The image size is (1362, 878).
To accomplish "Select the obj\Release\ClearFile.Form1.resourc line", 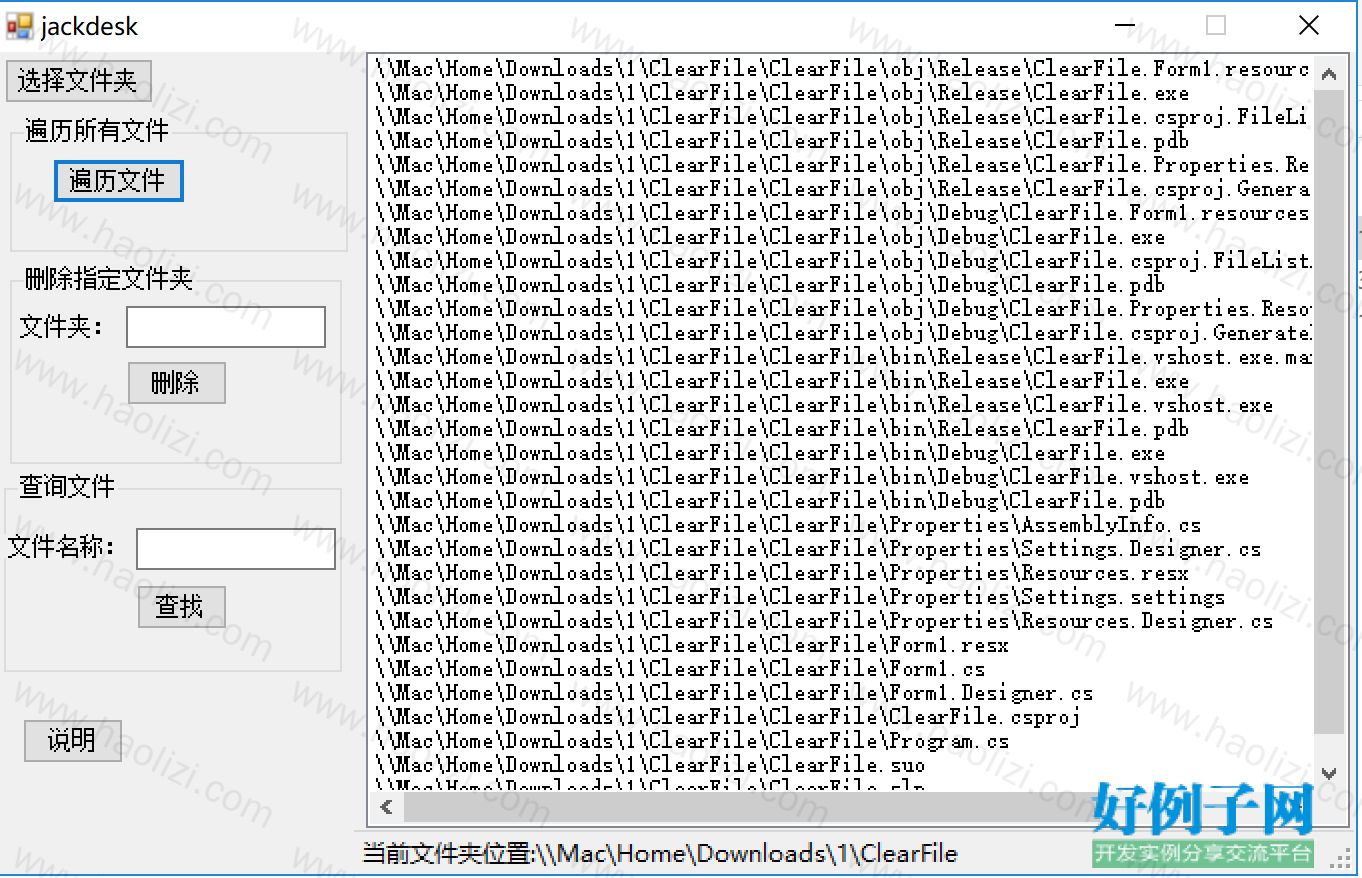I will (x=843, y=69).
